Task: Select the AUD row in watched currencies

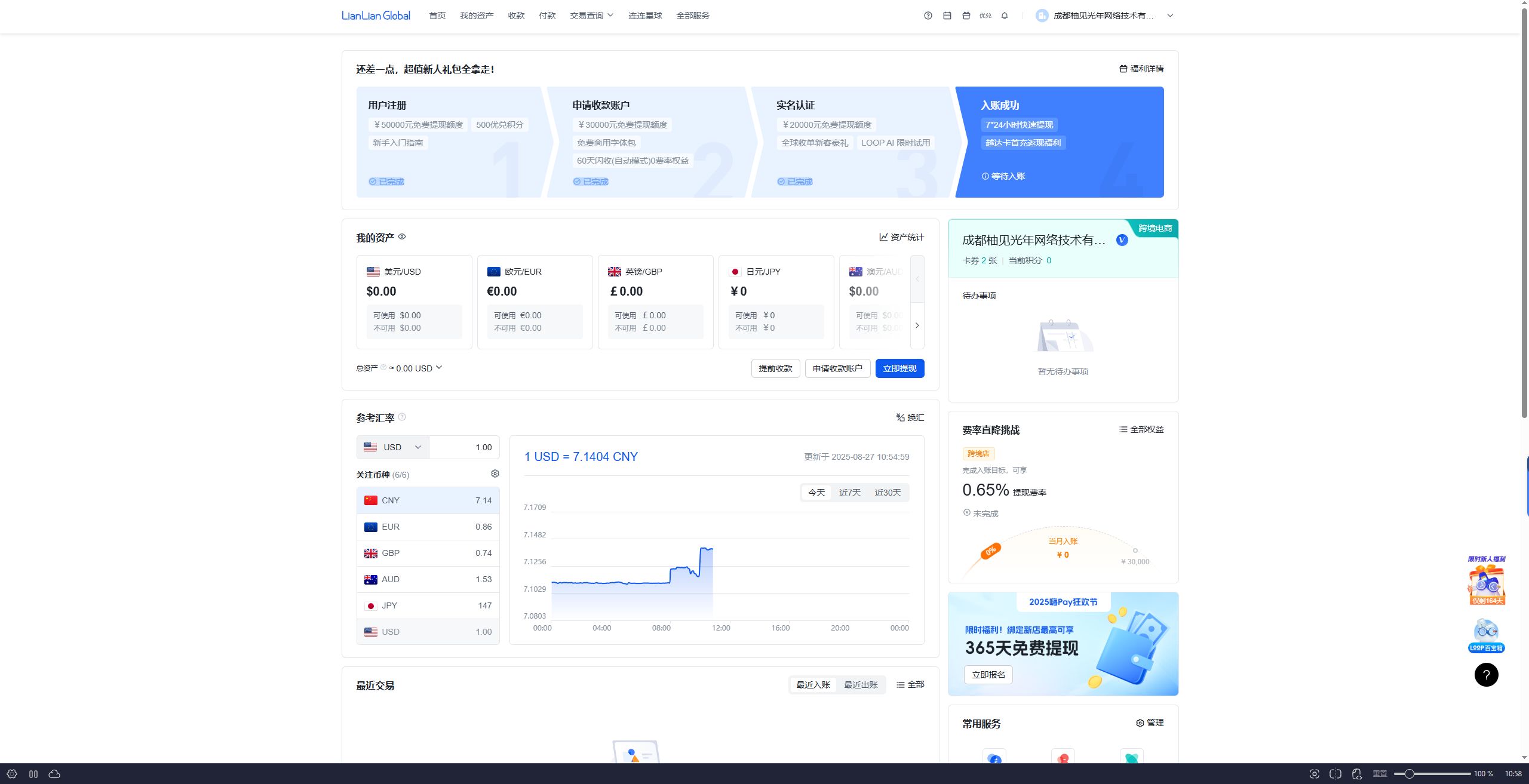Action: pos(428,579)
